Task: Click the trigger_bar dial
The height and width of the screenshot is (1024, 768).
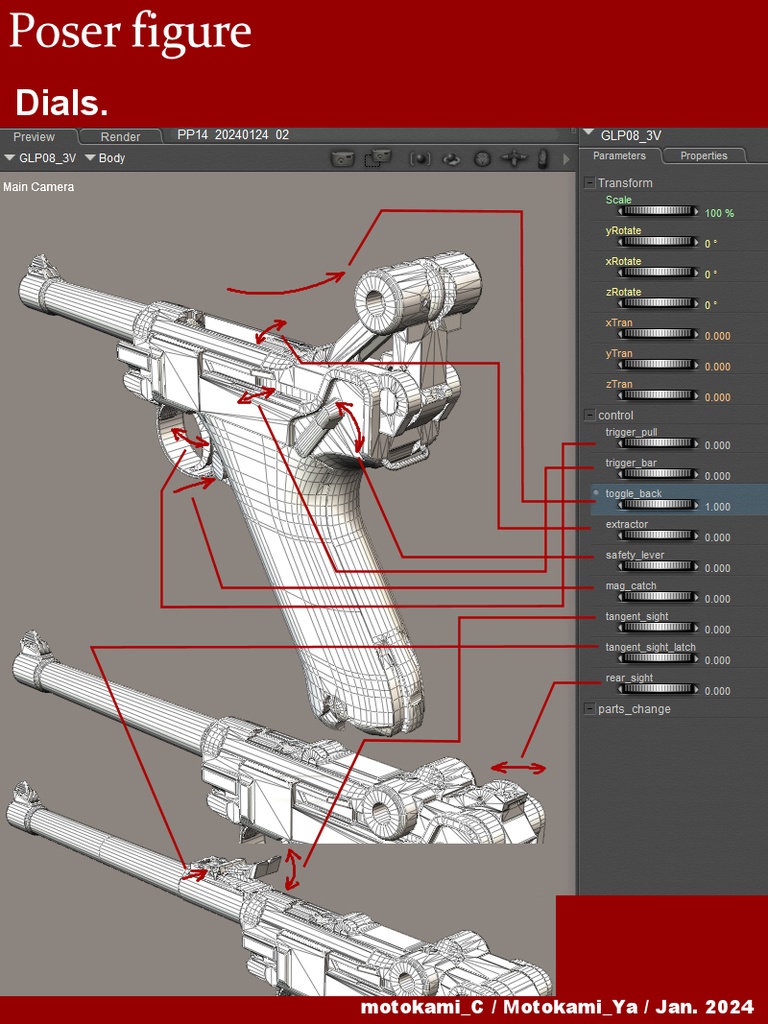Action: (x=658, y=474)
